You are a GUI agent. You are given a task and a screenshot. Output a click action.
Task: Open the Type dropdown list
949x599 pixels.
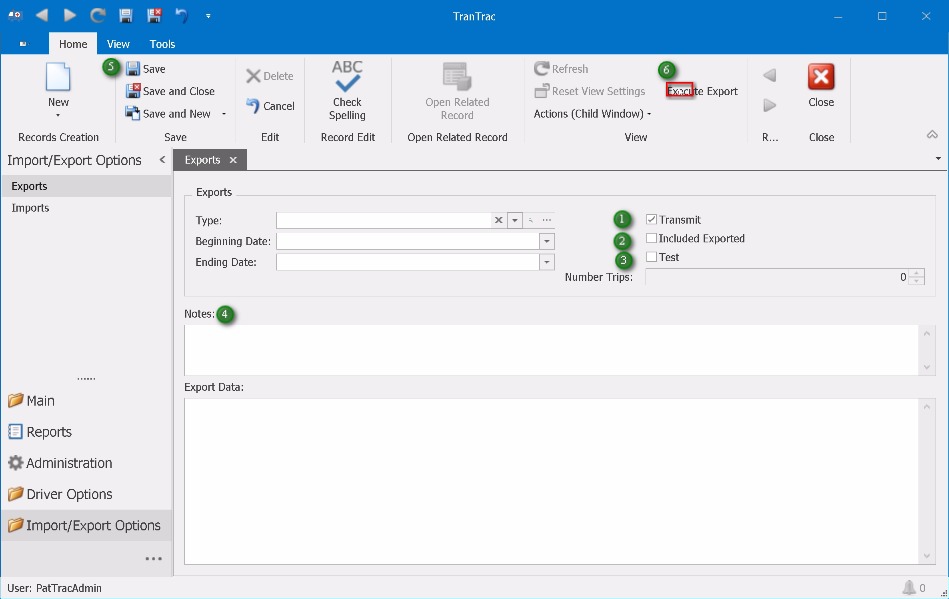coord(514,220)
